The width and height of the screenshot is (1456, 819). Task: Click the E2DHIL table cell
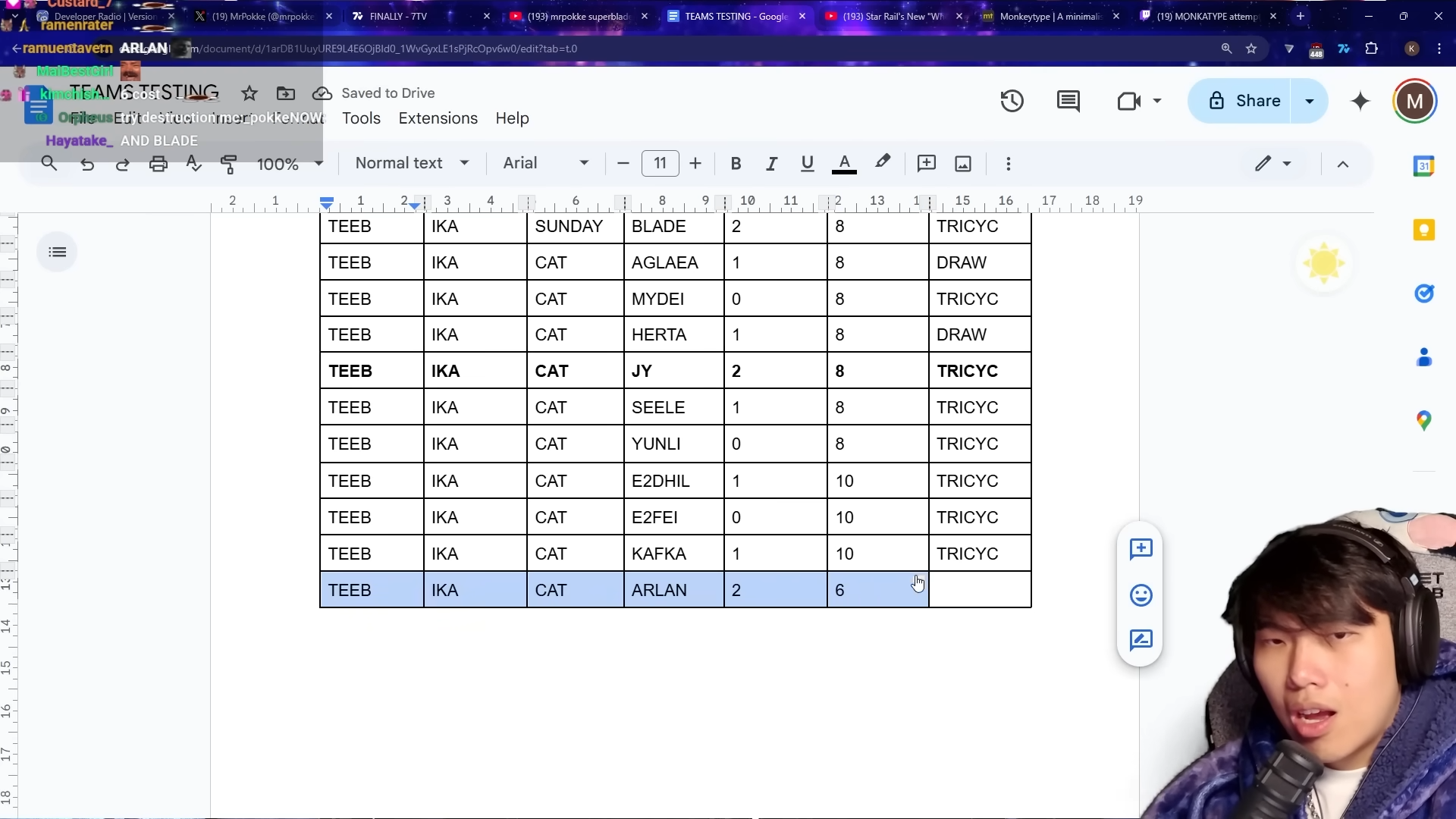[673, 481]
